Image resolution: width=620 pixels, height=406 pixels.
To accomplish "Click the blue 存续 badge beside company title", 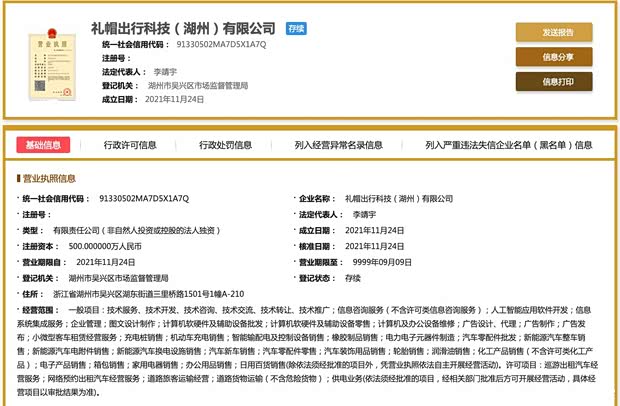I will pos(296,30).
